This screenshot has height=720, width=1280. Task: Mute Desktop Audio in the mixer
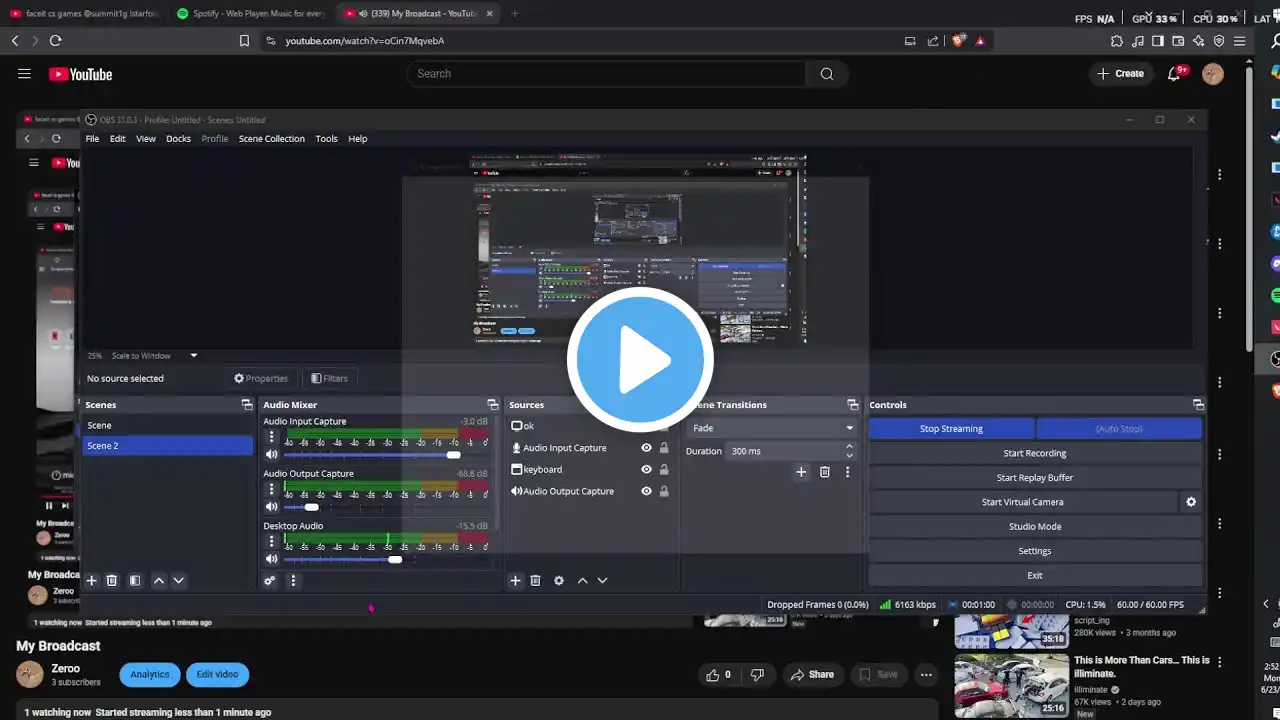pyautogui.click(x=271, y=559)
